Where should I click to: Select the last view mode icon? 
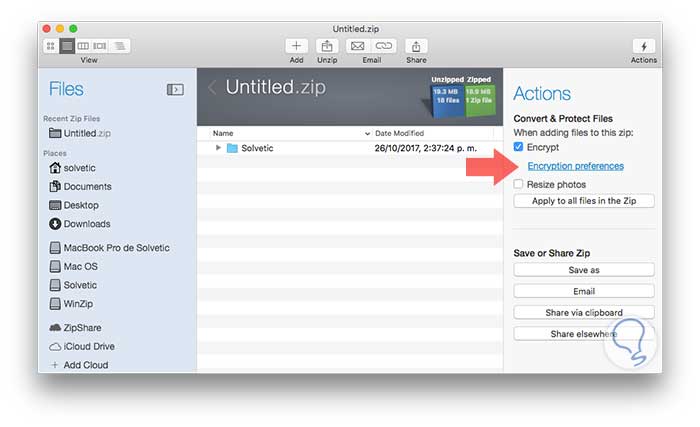[x=119, y=46]
